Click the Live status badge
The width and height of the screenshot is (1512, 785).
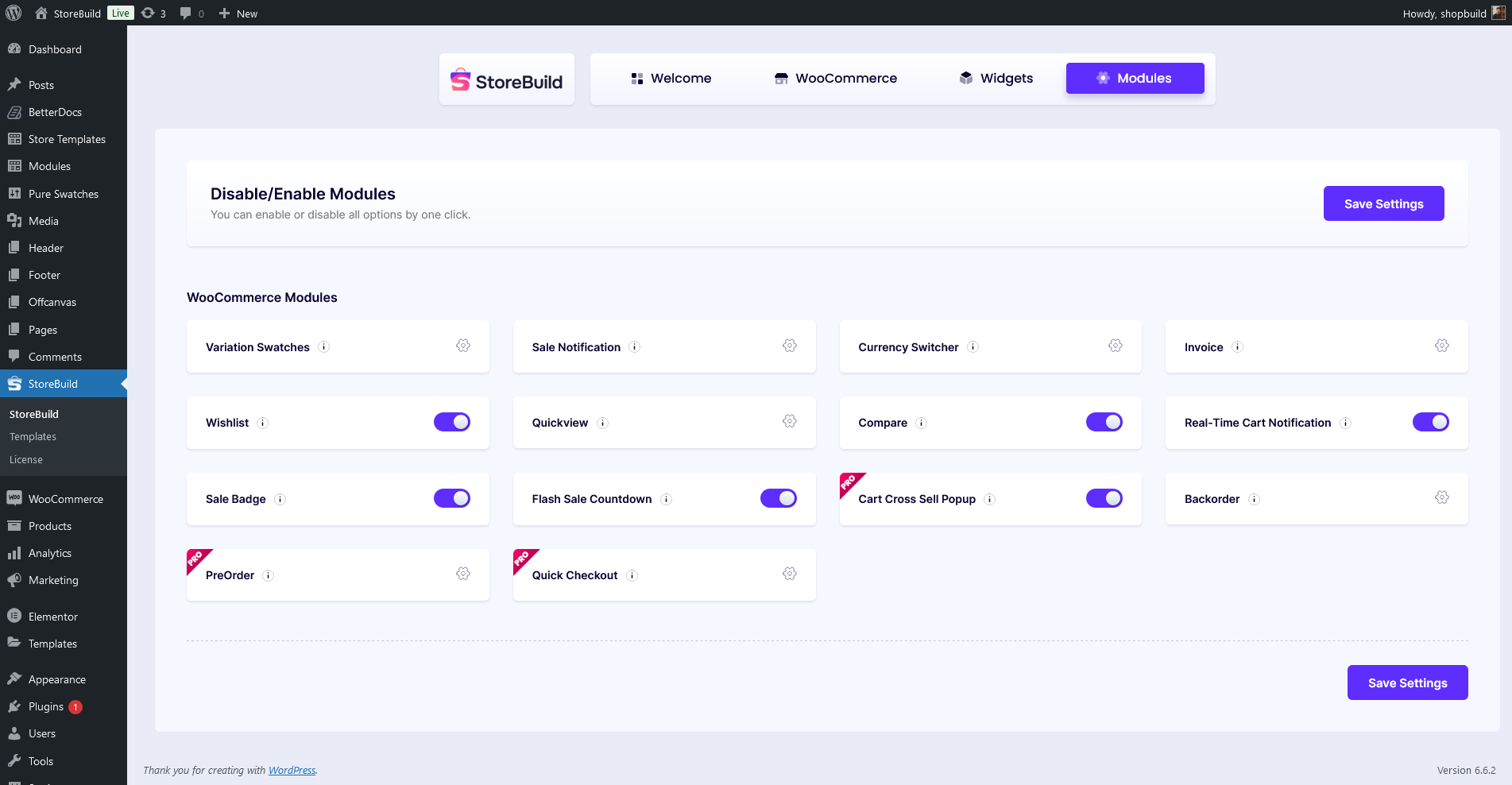(121, 13)
